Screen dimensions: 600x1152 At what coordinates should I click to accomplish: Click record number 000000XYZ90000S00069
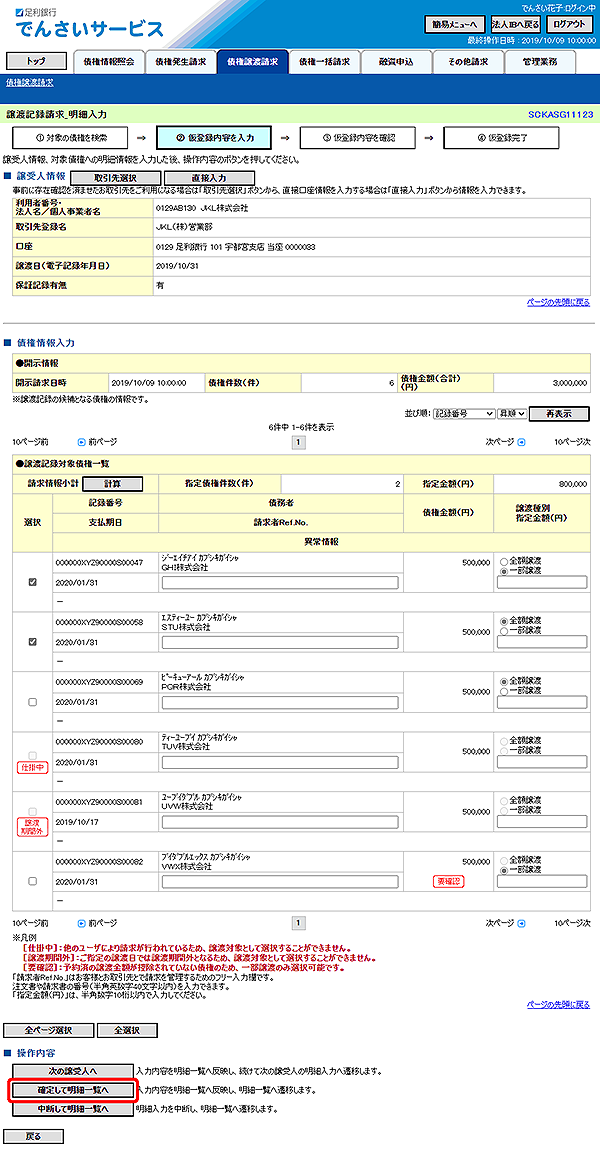coord(98,683)
